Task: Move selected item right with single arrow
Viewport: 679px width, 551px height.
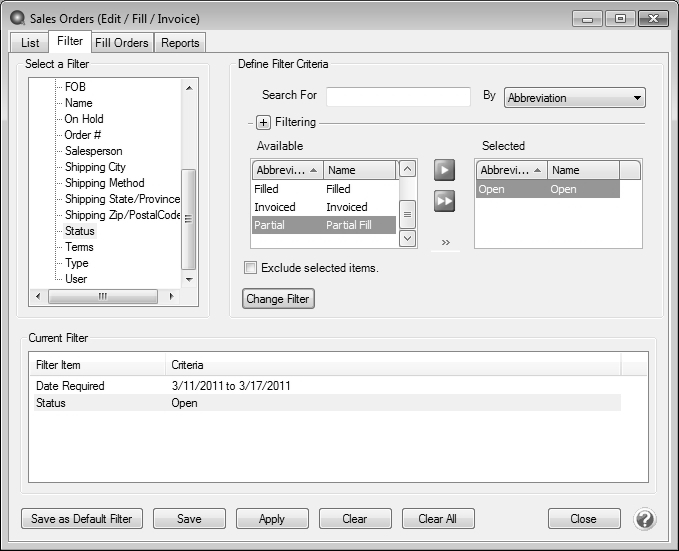Action: coord(444,171)
